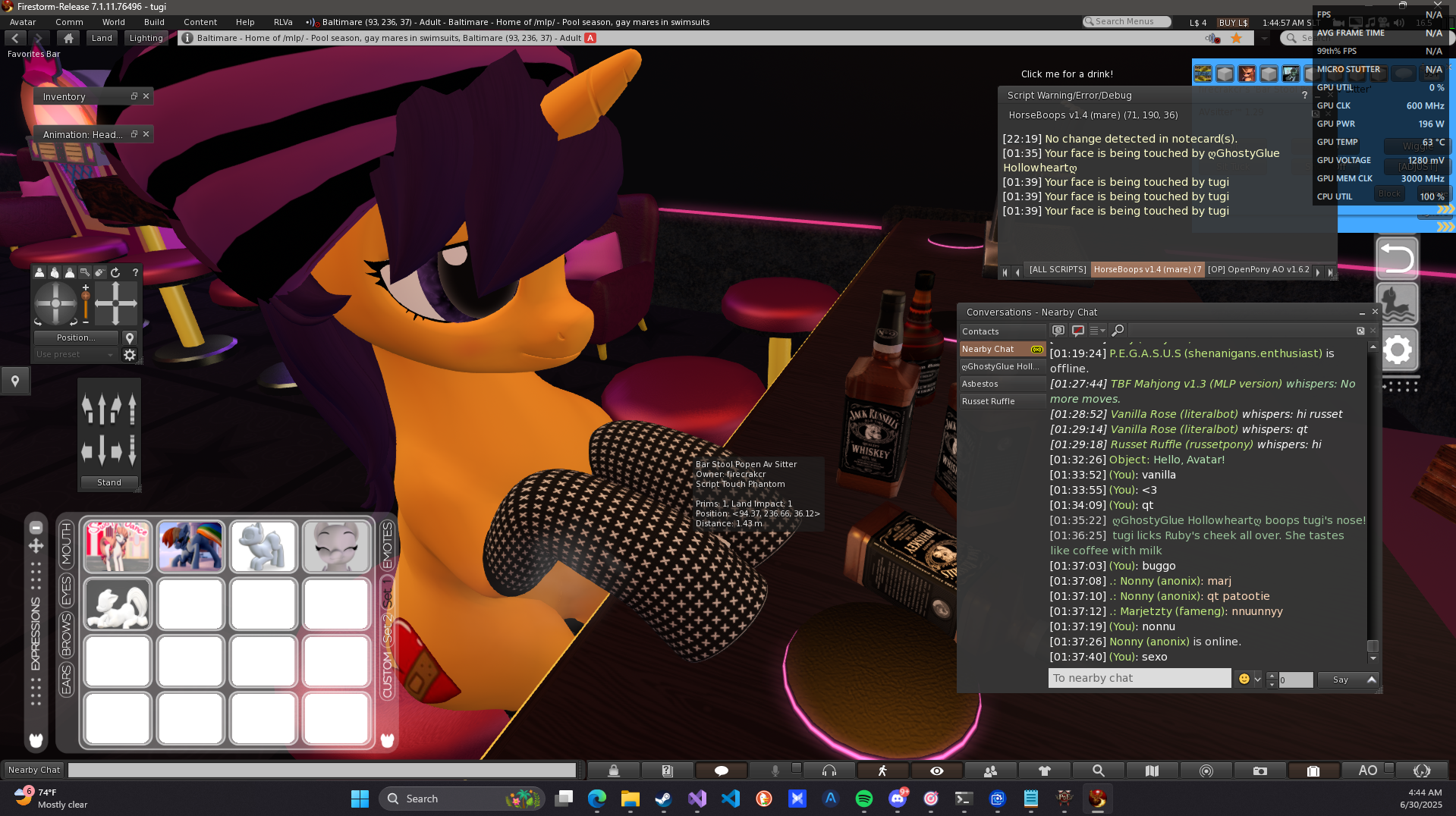The image size is (1456, 816).
Task: Open the RLVa menu
Action: [283, 22]
